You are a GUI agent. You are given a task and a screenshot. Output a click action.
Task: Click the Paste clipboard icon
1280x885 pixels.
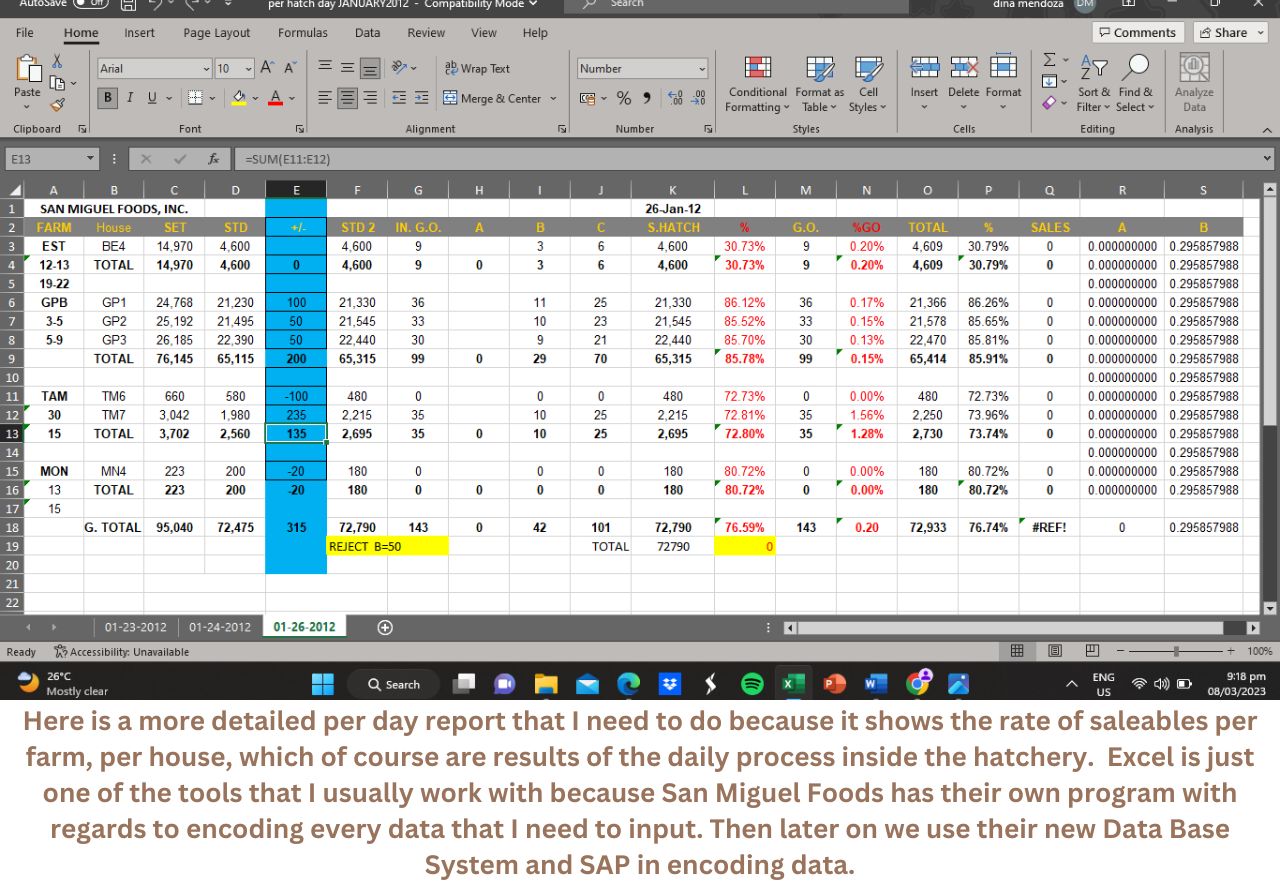[x=27, y=70]
